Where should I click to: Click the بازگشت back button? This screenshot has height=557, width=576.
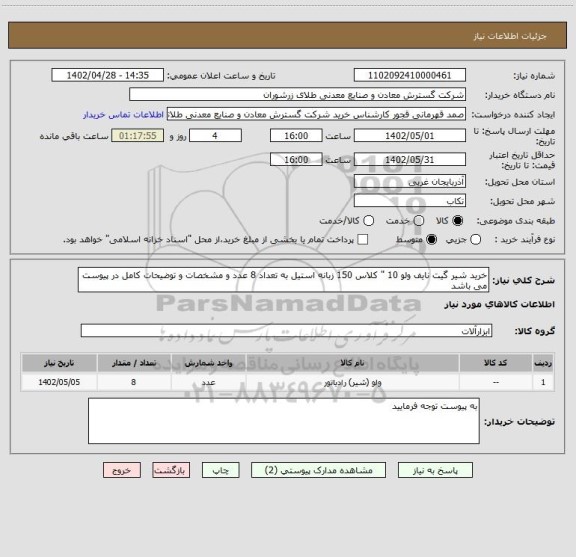171,470
